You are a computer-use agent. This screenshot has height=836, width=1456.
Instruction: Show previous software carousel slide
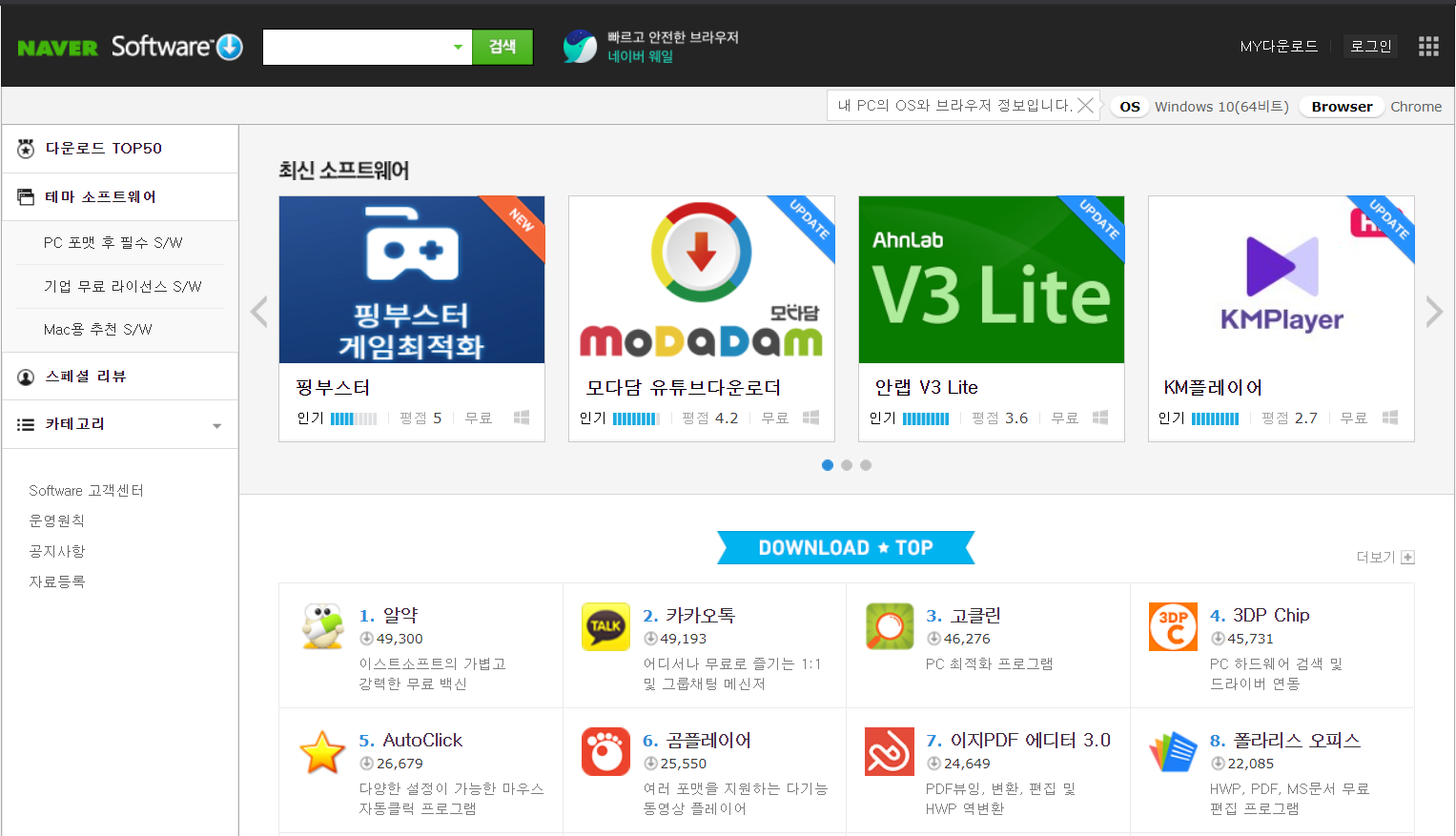click(258, 312)
